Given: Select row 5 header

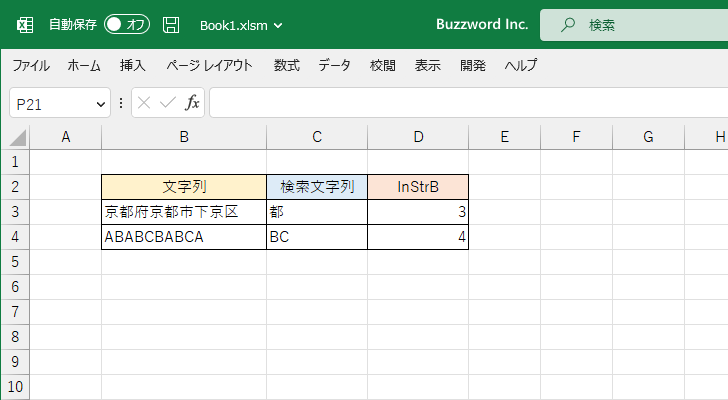Looking at the screenshot, I should point(15,262).
